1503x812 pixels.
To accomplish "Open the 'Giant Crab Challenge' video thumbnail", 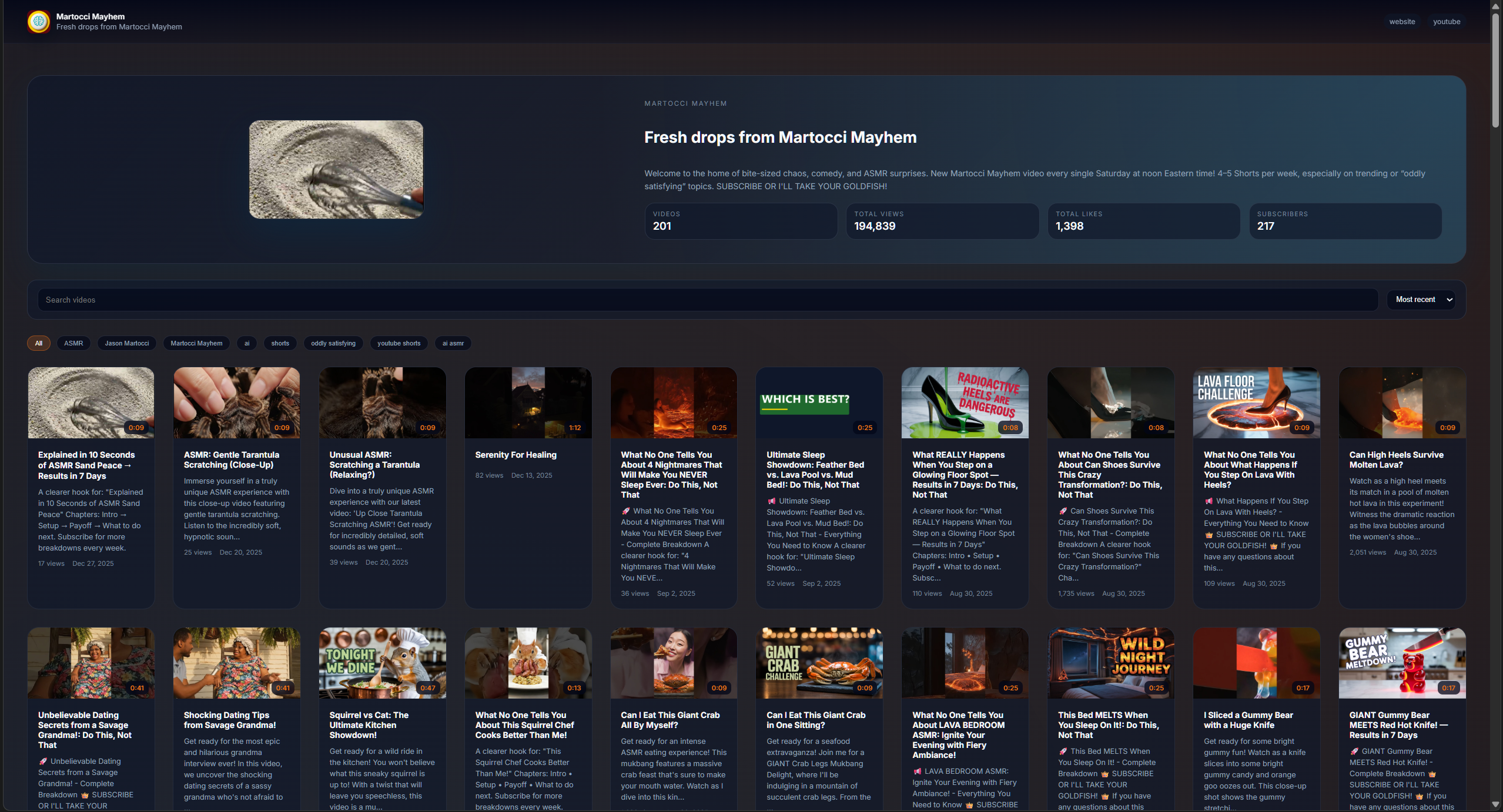I will [x=818, y=662].
